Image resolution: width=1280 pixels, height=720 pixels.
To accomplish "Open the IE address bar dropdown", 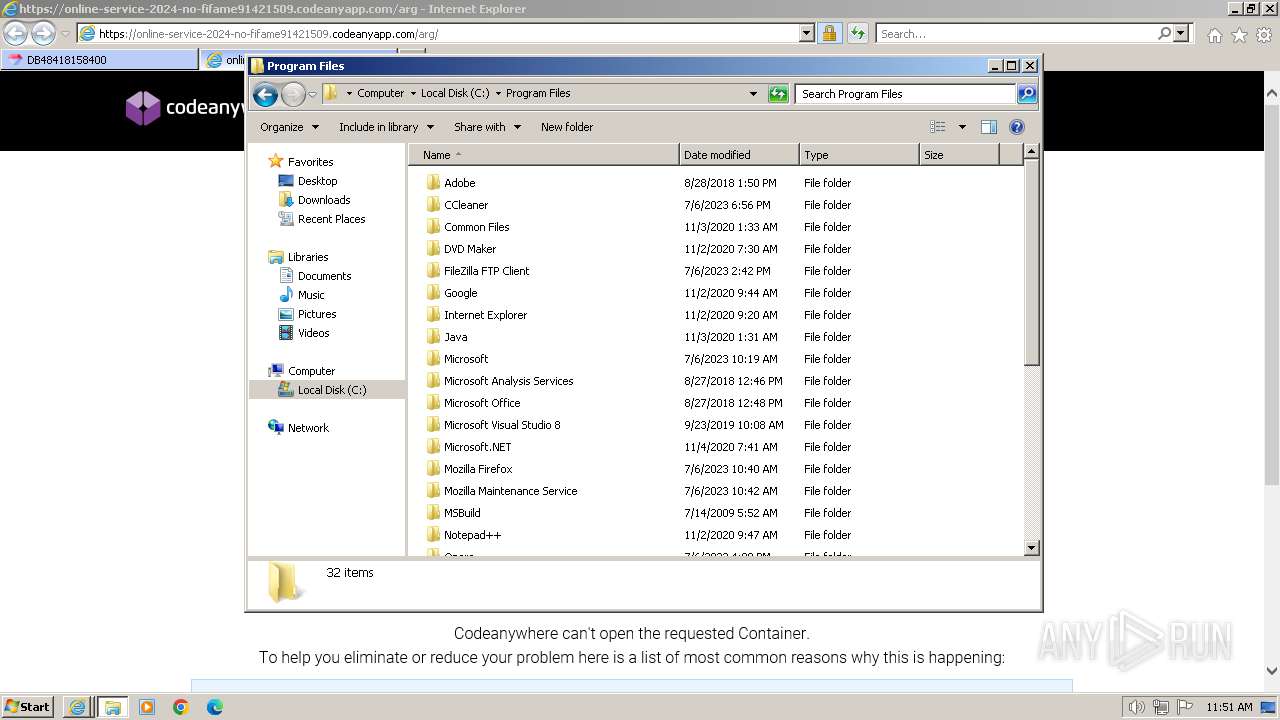I will (x=807, y=34).
